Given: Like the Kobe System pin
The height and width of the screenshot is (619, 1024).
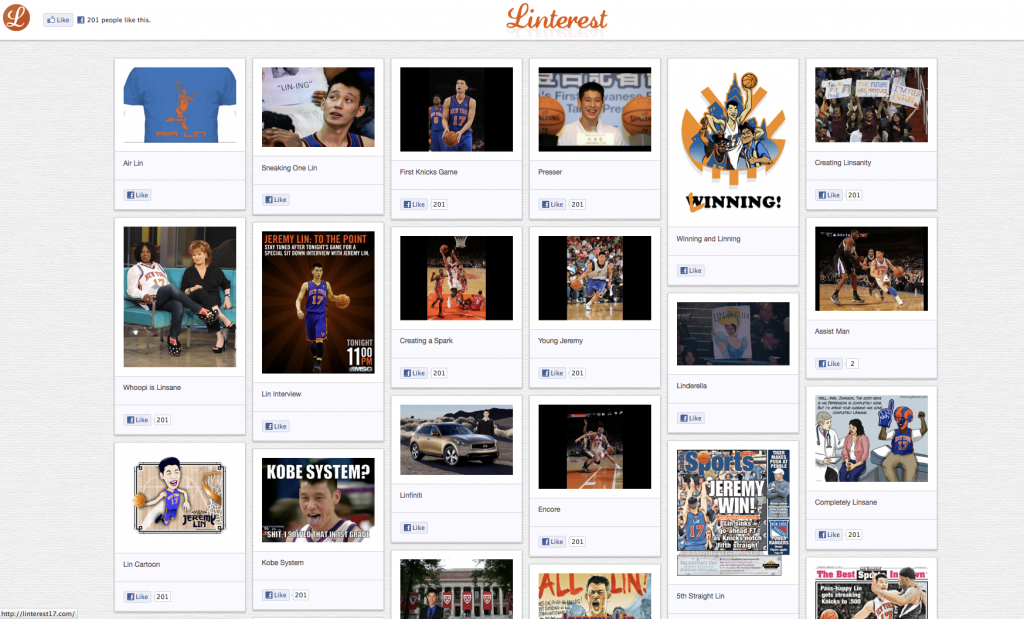Looking at the screenshot, I should point(276,595).
